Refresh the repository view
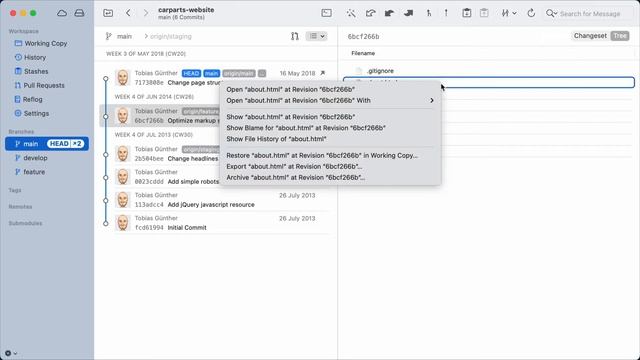This screenshot has width=640, height=360. tap(531, 13)
